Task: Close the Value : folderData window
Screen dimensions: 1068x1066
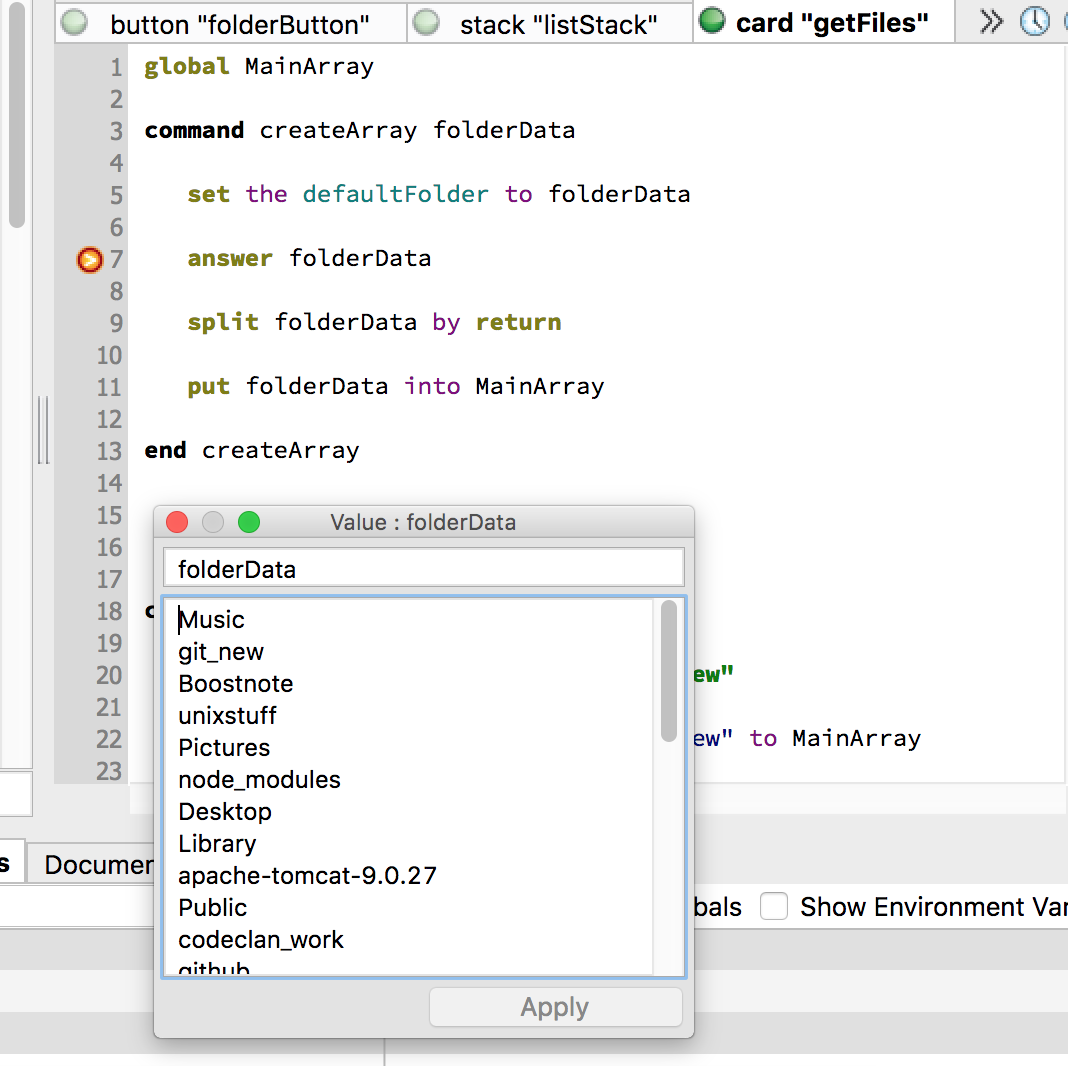Action: (177, 522)
